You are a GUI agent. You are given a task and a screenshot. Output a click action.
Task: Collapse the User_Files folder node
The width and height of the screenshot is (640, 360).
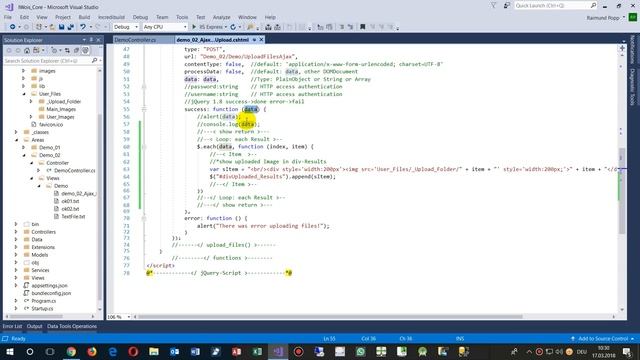(x=23, y=94)
